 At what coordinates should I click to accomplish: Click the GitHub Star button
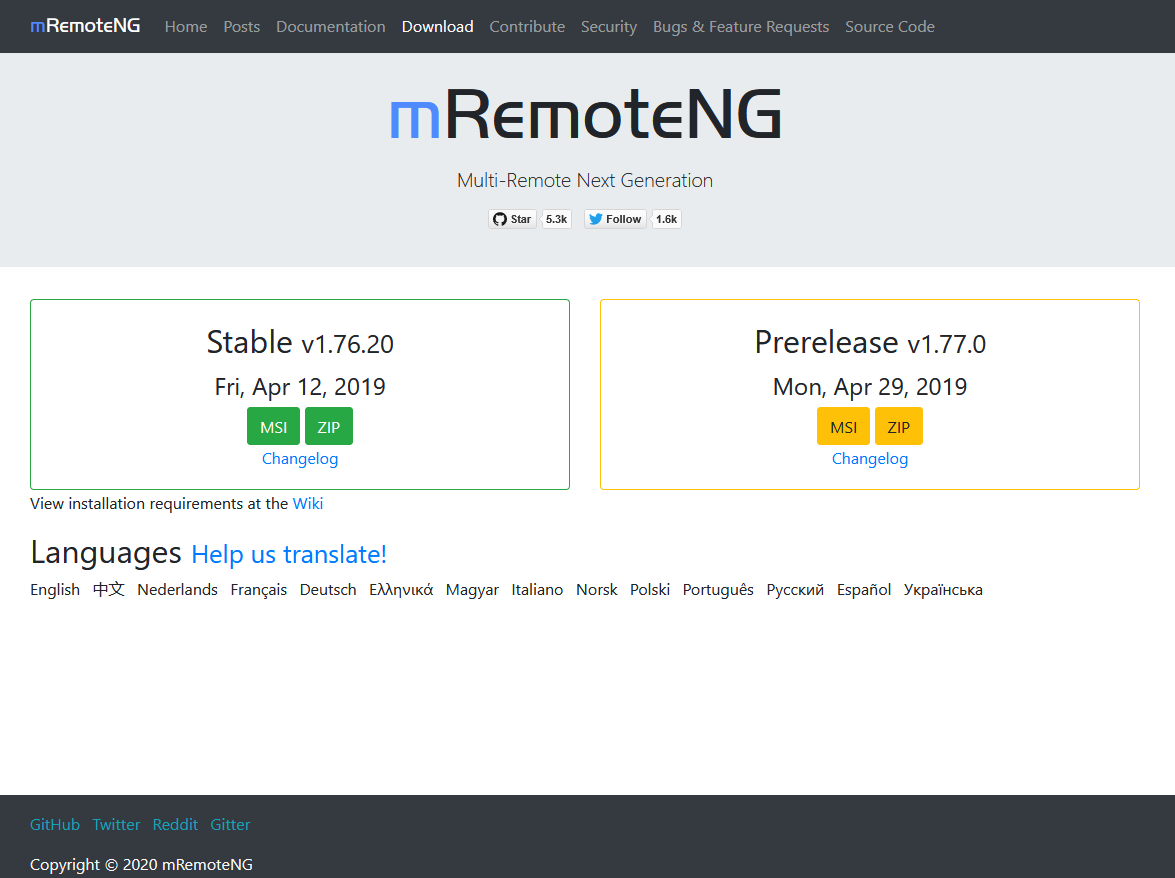point(513,219)
